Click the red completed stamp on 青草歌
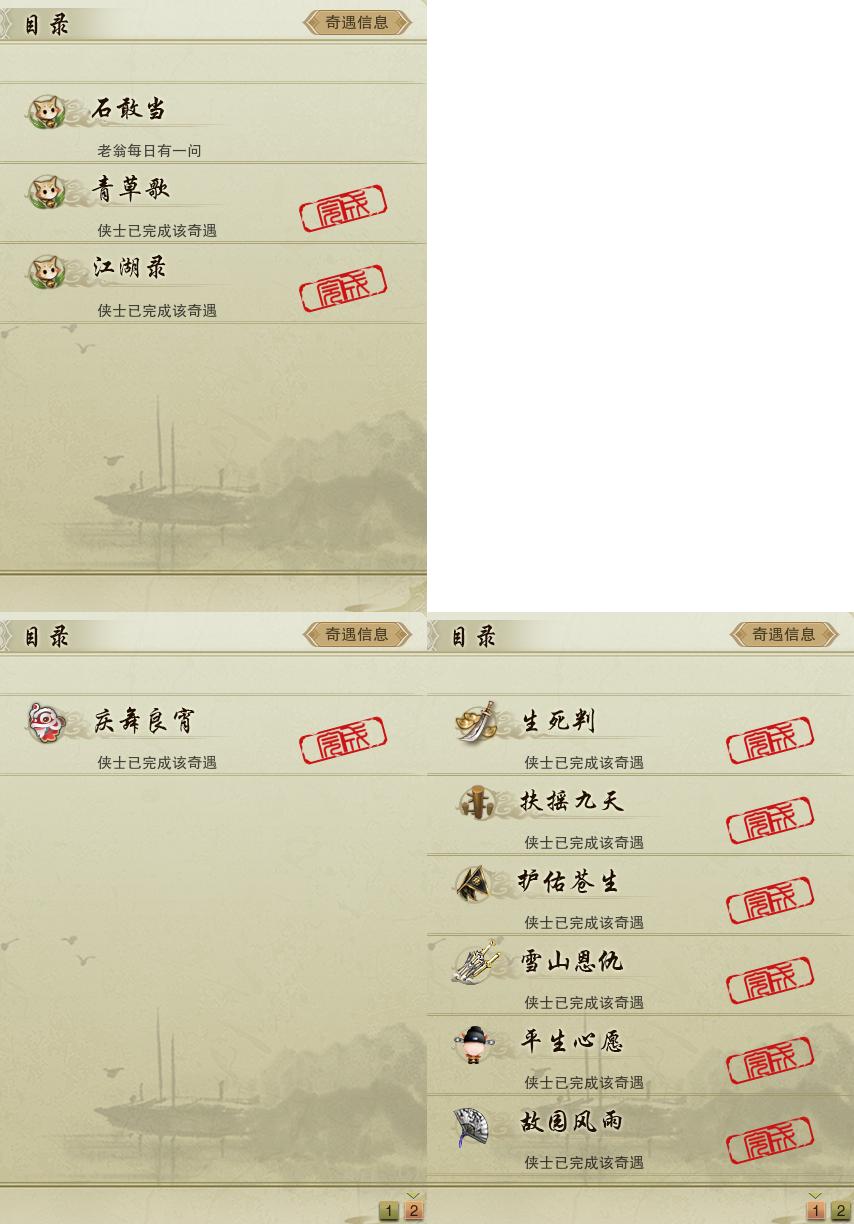Image resolution: width=854 pixels, height=1224 pixels. click(x=343, y=208)
